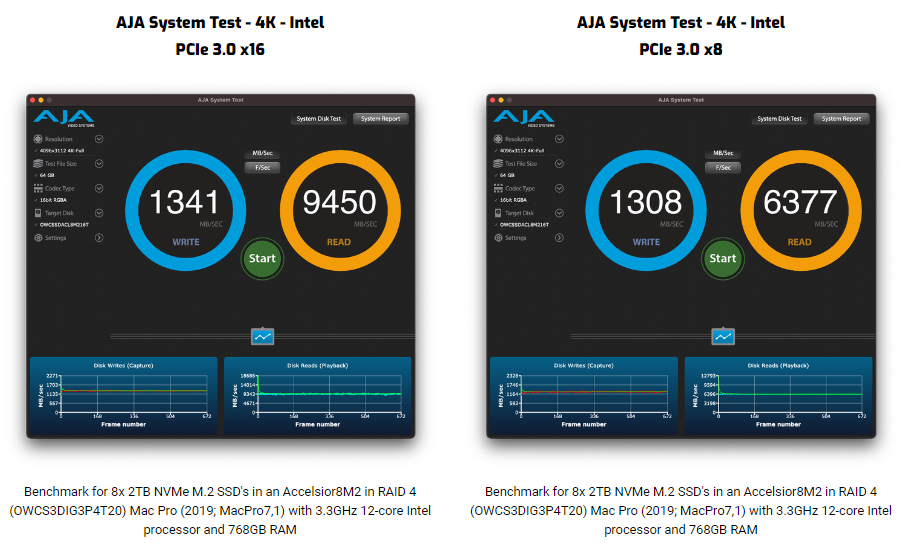Click the Test File Size icon in the x16 window
The image size is (902, 556).
tap(38, 164)
